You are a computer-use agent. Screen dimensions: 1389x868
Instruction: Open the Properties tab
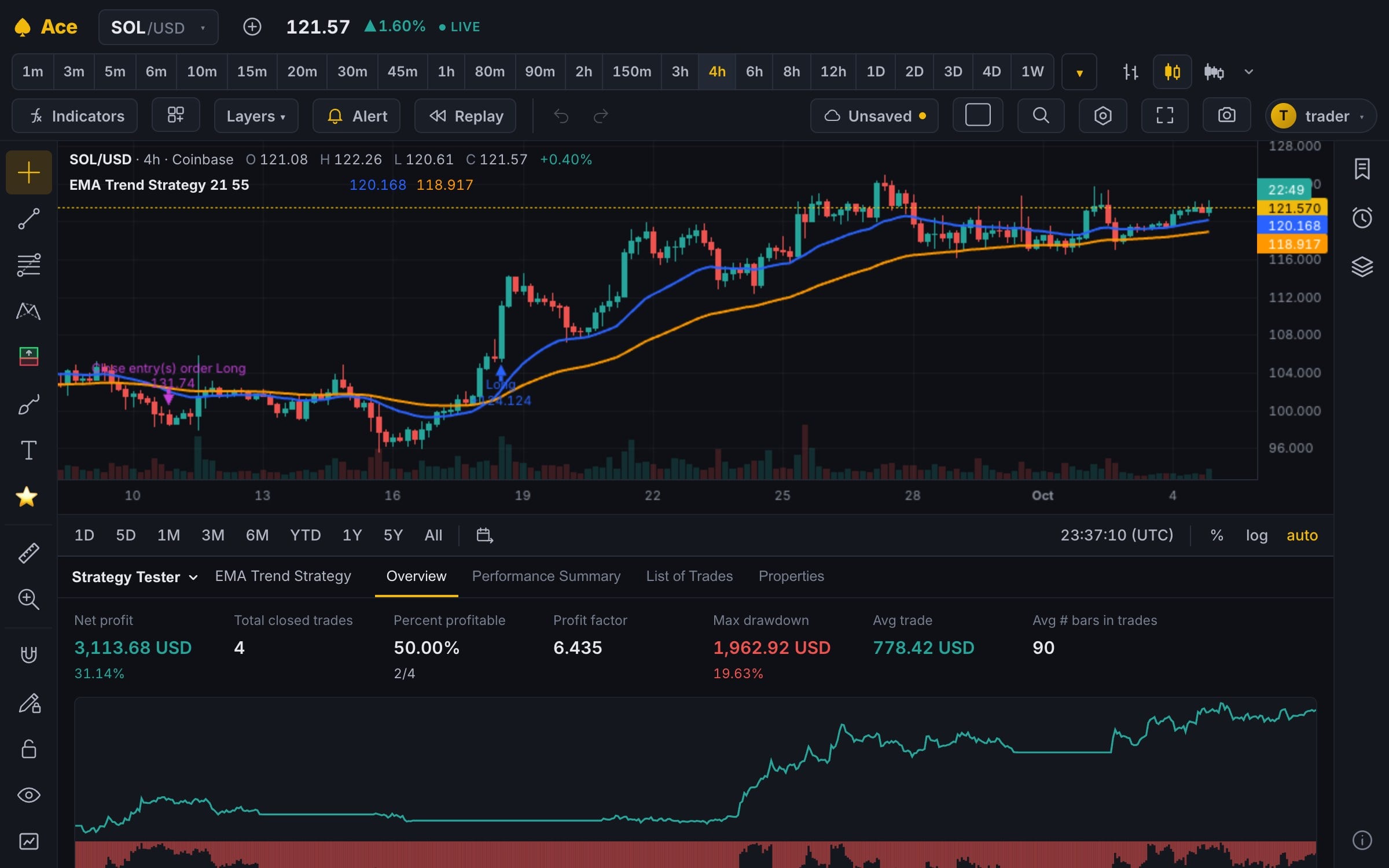791,576
